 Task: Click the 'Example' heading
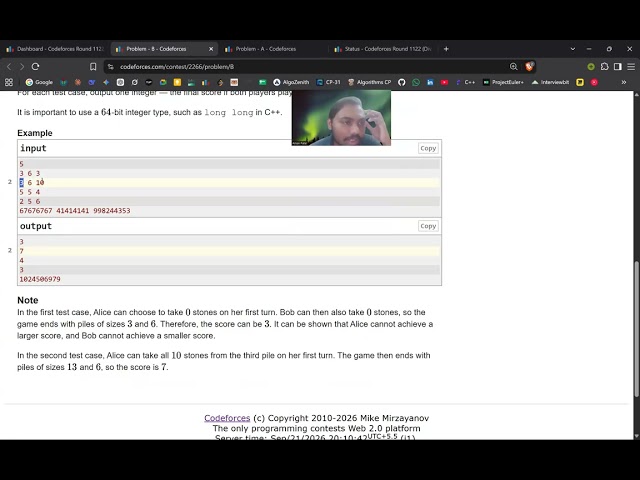pos(35,133)
